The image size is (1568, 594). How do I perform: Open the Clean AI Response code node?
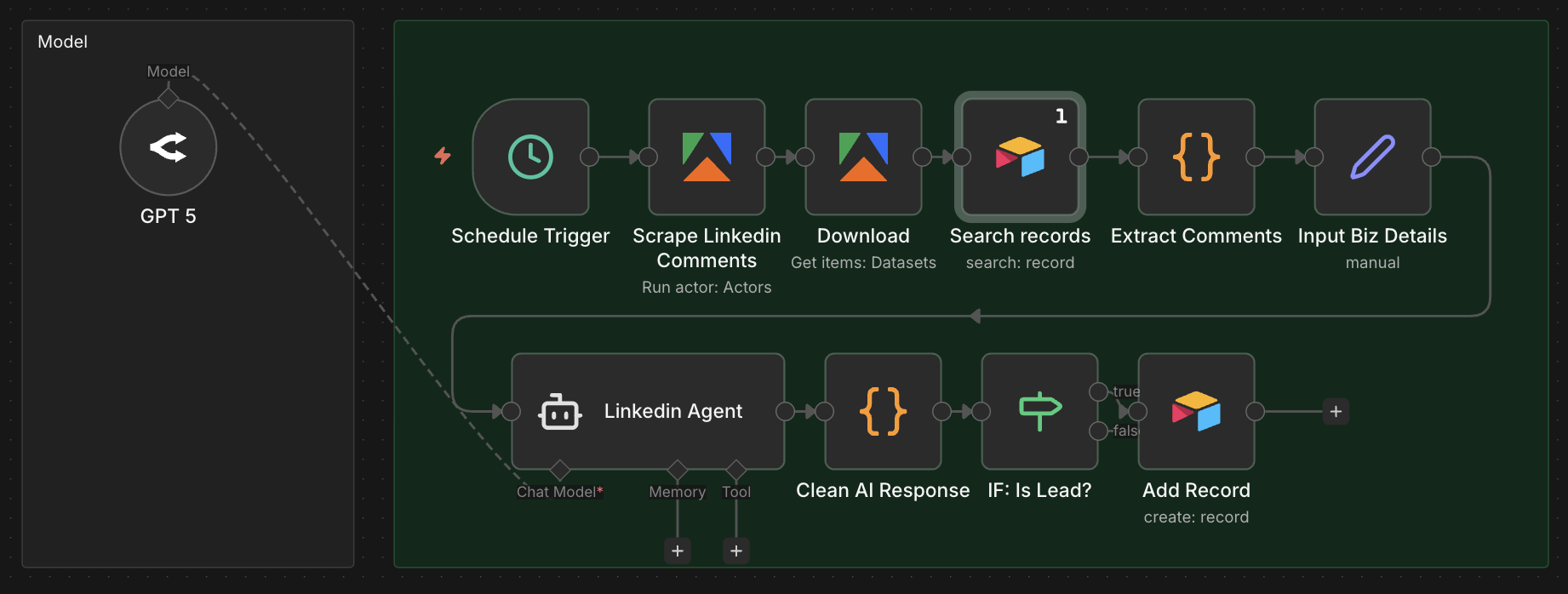tap(883, 411)
